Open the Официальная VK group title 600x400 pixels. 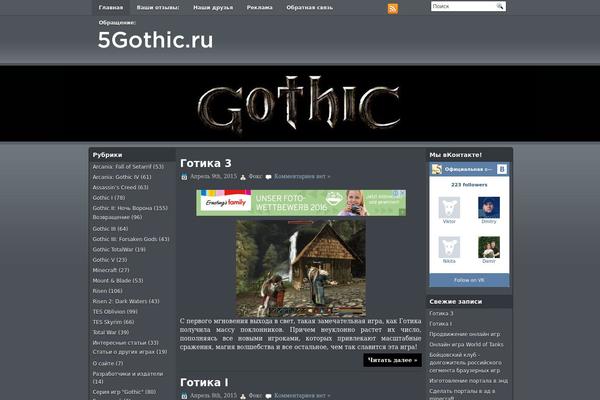[x=468, y=169]
